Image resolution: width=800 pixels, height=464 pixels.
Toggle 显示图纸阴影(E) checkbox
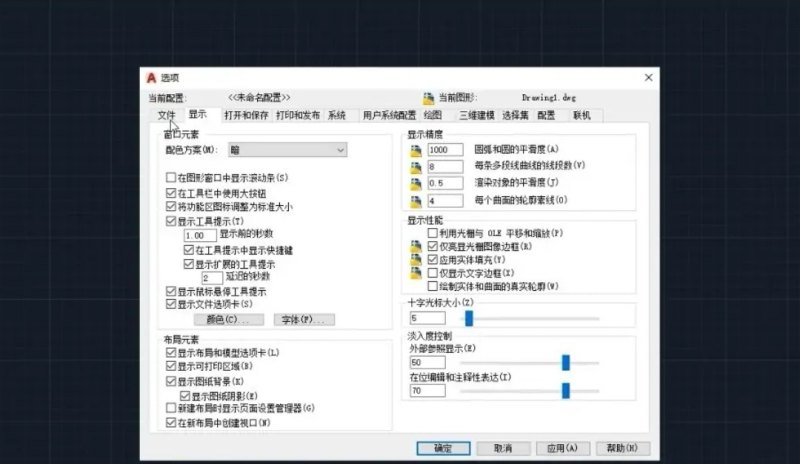[x=185, y=396]
